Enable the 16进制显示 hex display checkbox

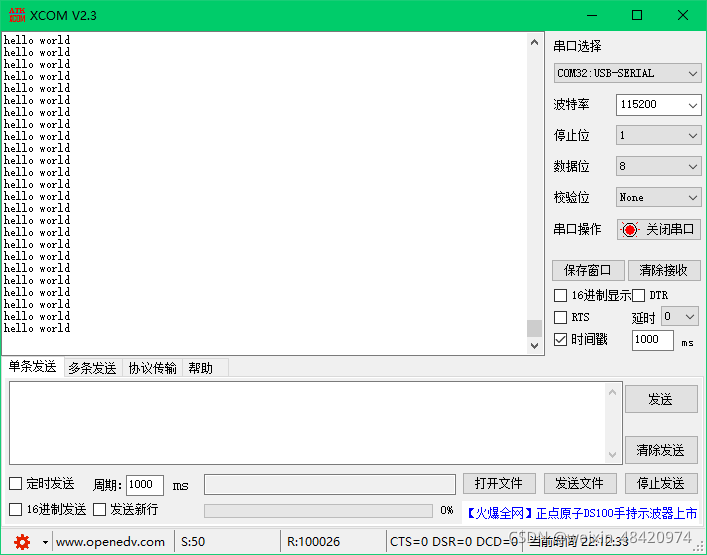[x=560, y=296]
